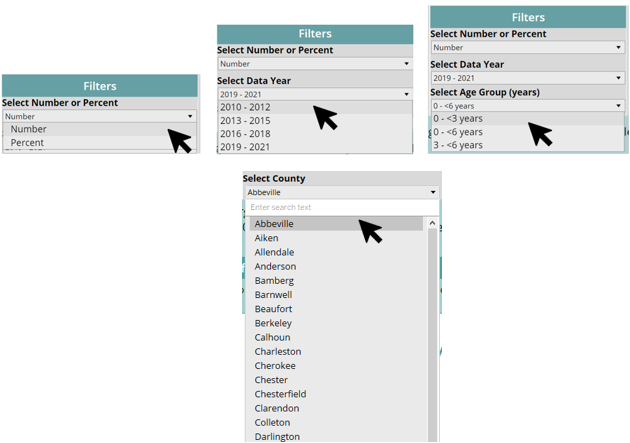Click the 'Enter search text' county search field

click(340, 208)
